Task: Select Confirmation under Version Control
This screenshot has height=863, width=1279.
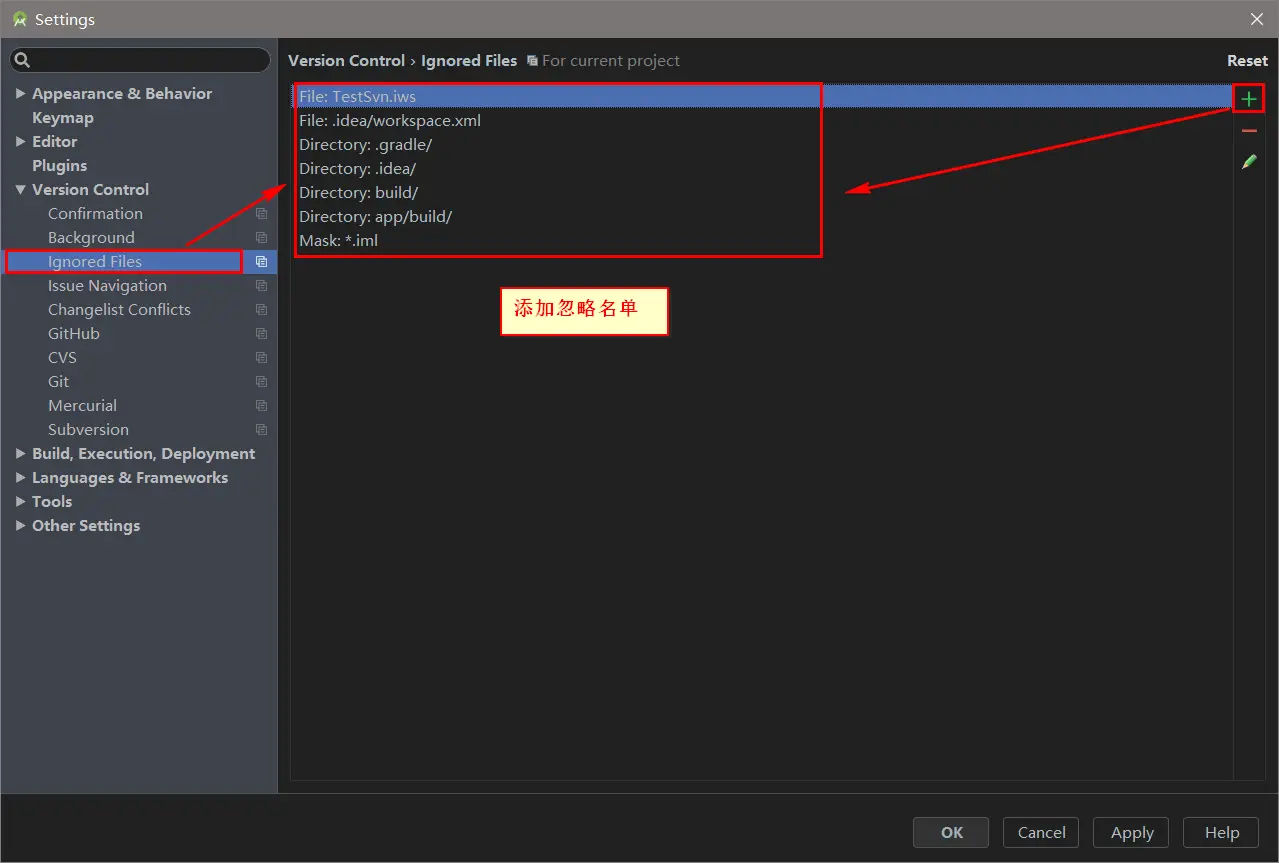Action: pos(95,214)
